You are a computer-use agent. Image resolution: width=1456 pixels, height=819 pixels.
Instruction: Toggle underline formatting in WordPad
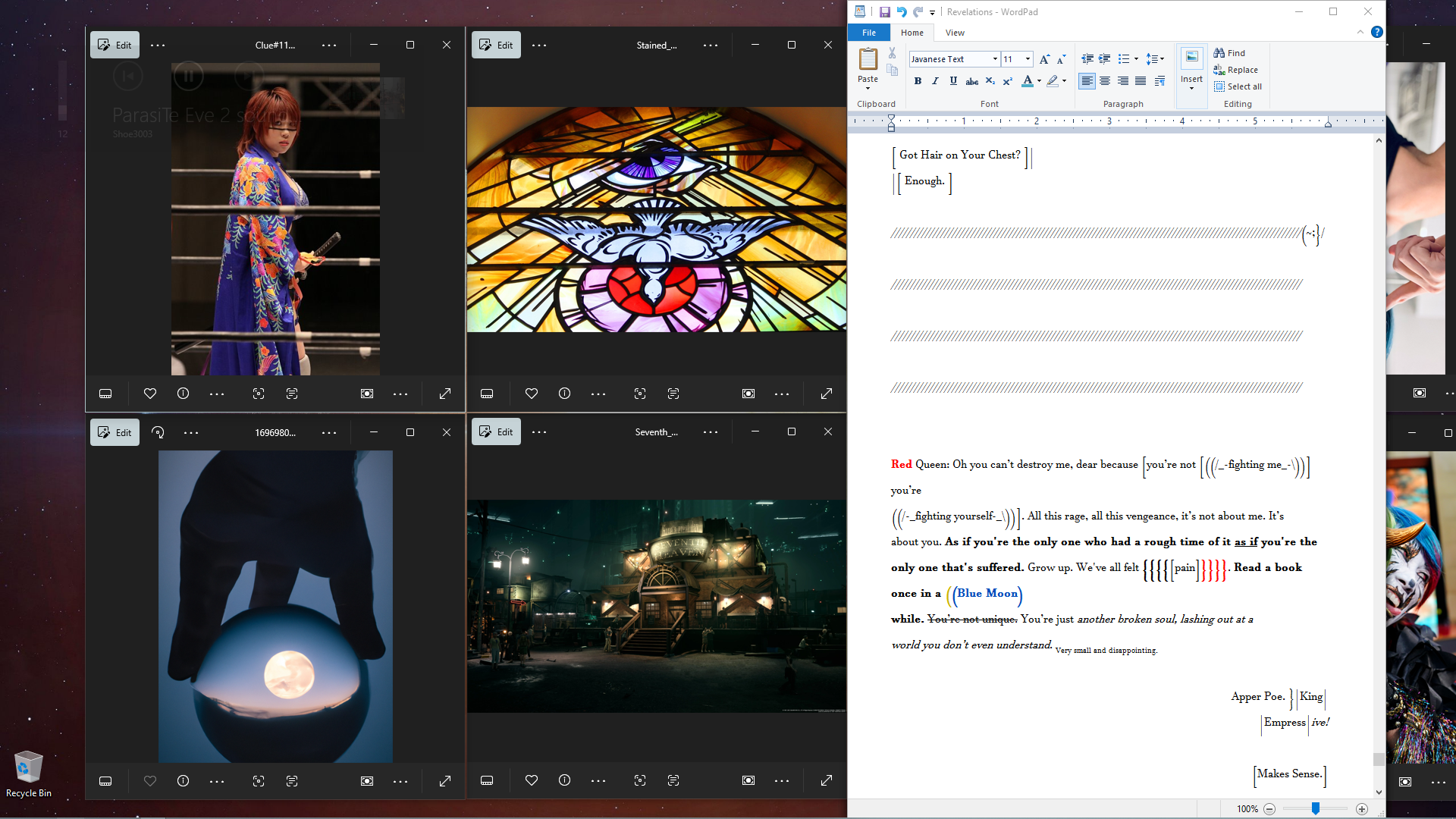953,81
